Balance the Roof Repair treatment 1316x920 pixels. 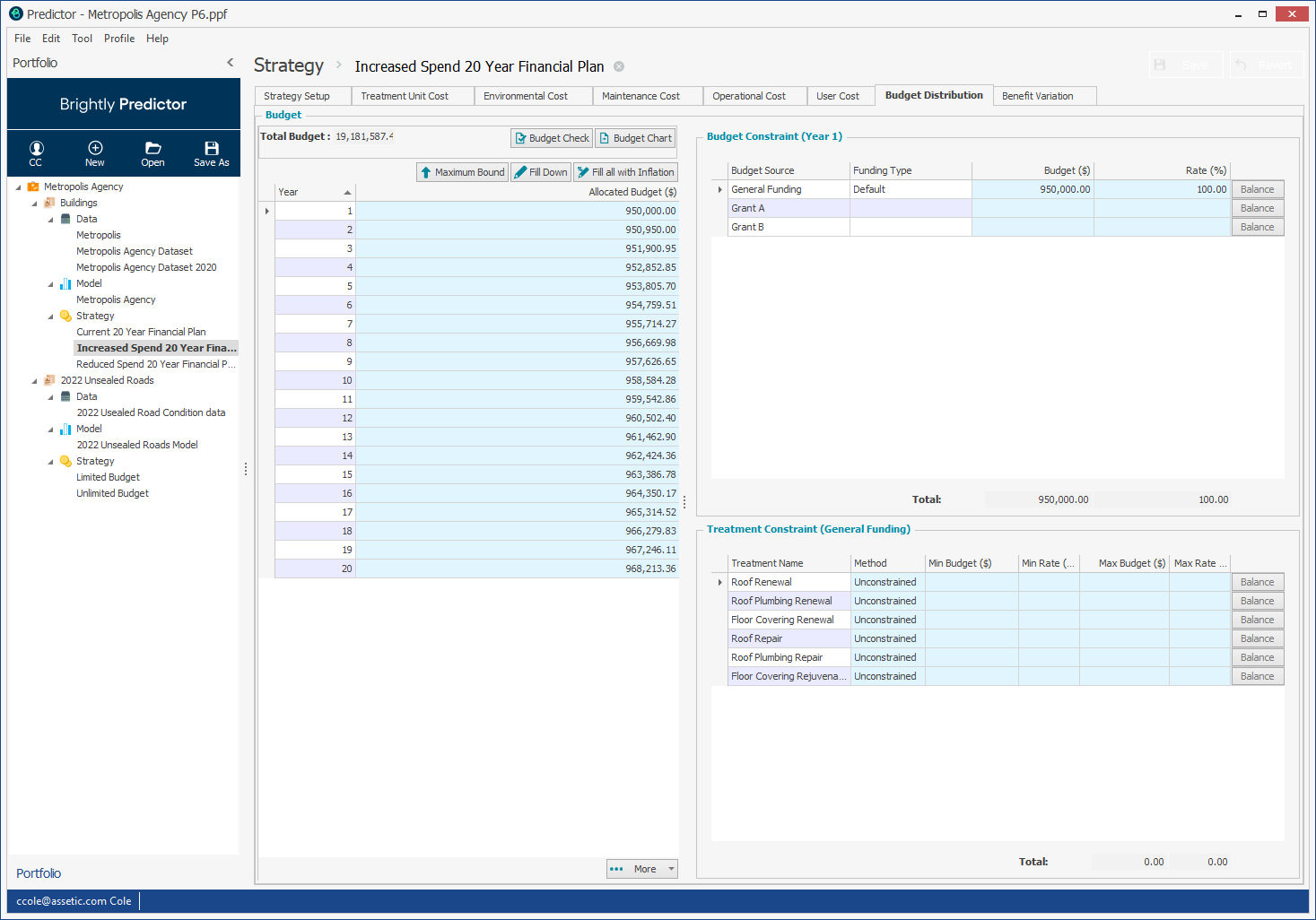point(1258,638)
